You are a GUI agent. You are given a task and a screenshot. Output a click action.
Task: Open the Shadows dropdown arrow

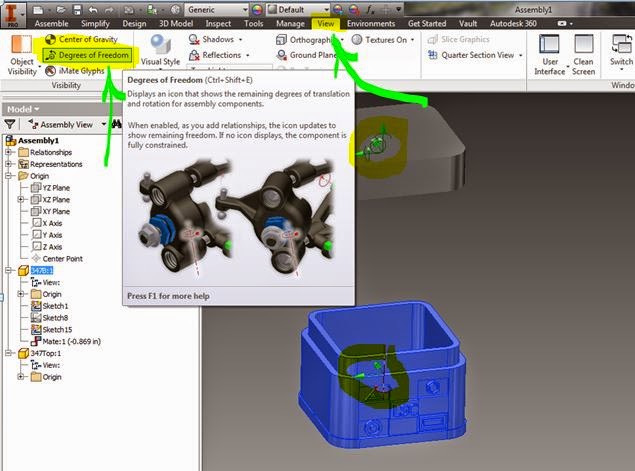coord(241,40)
